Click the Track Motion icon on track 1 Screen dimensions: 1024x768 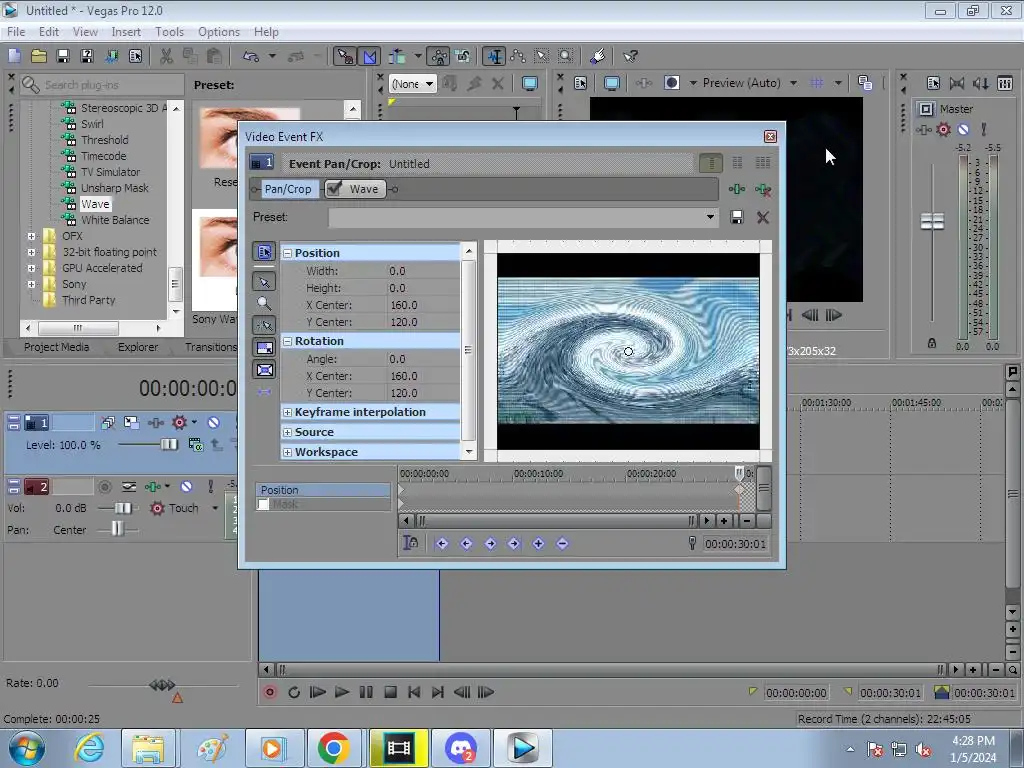point(131,423)
